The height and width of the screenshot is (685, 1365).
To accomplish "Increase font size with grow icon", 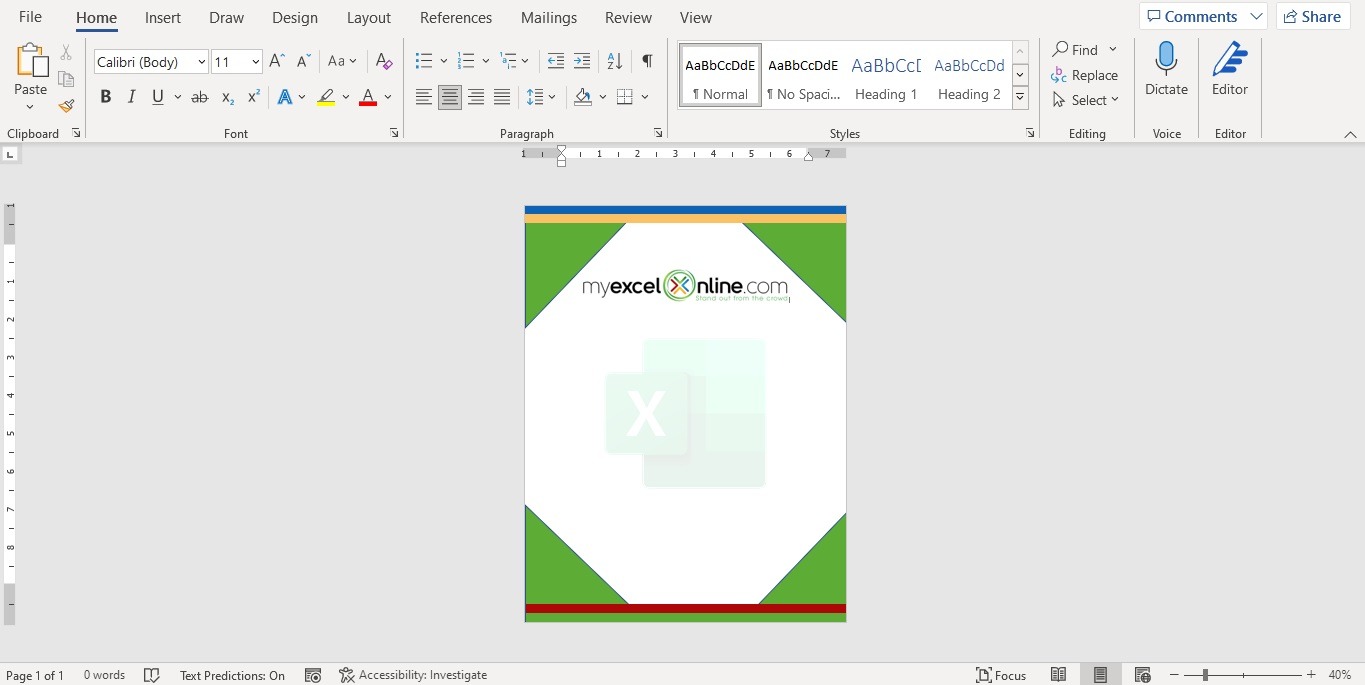I will 278,62.
